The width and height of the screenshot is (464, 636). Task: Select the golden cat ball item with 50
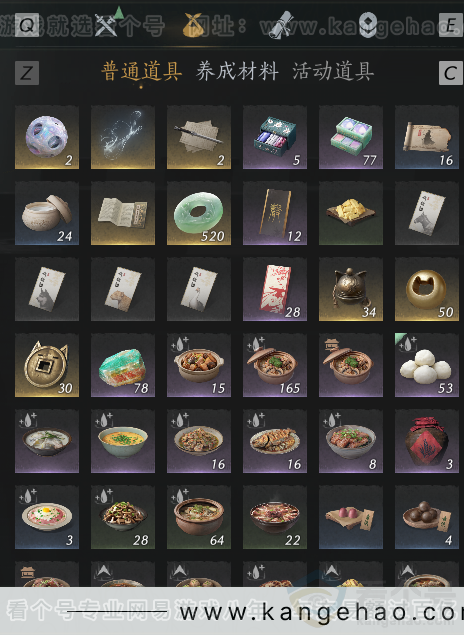(x=427, y=289)
